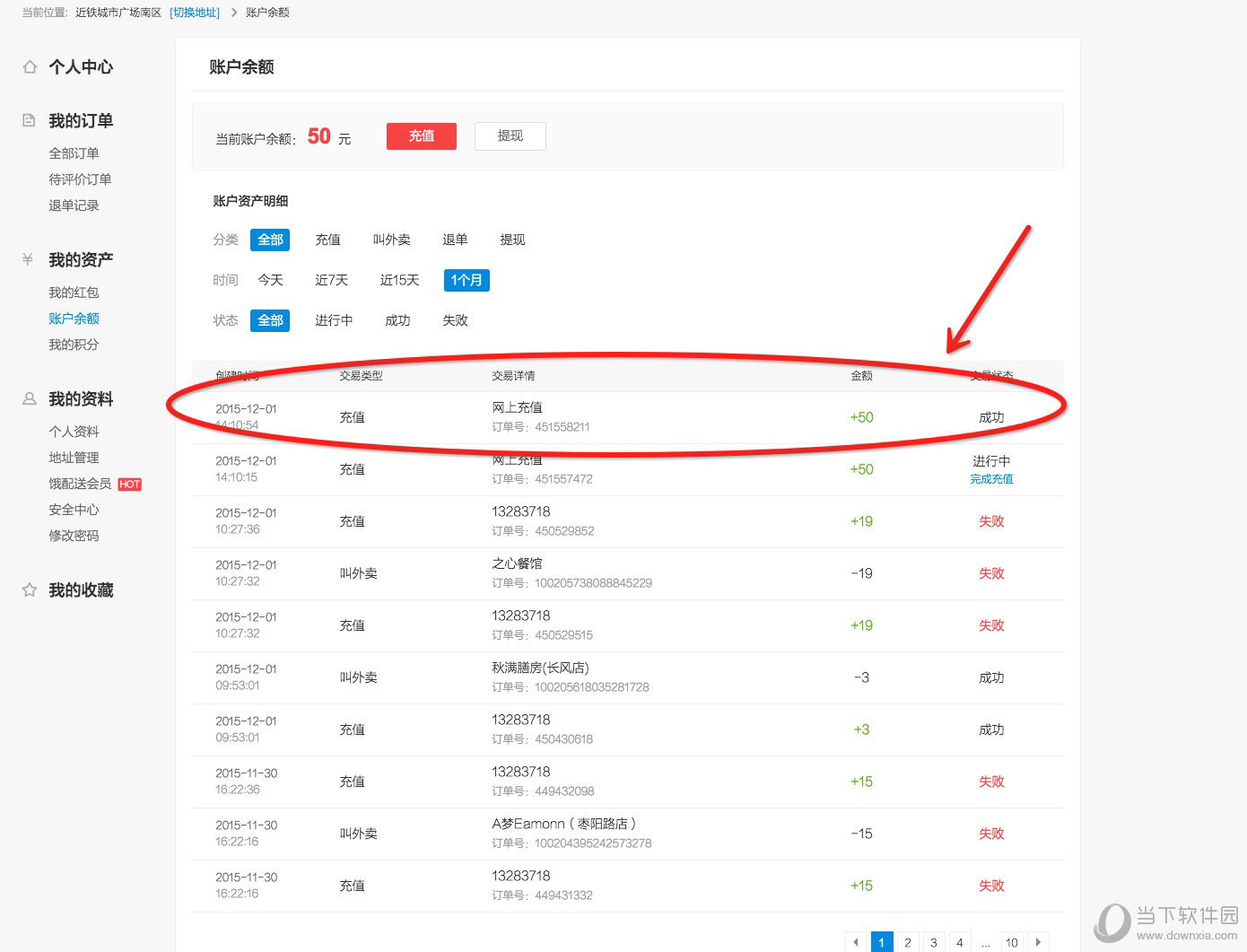This screenshot has width=1247, height=952.
Task: Open 我的收藏 section
Action: coord(81,590)
